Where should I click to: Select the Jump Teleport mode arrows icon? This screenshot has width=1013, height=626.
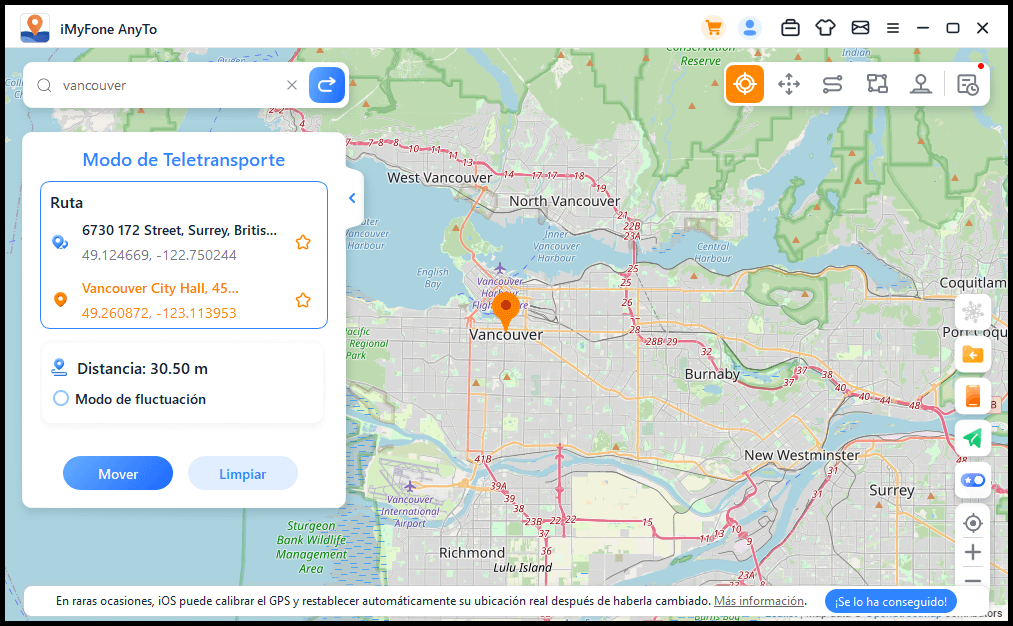point(789,85)
